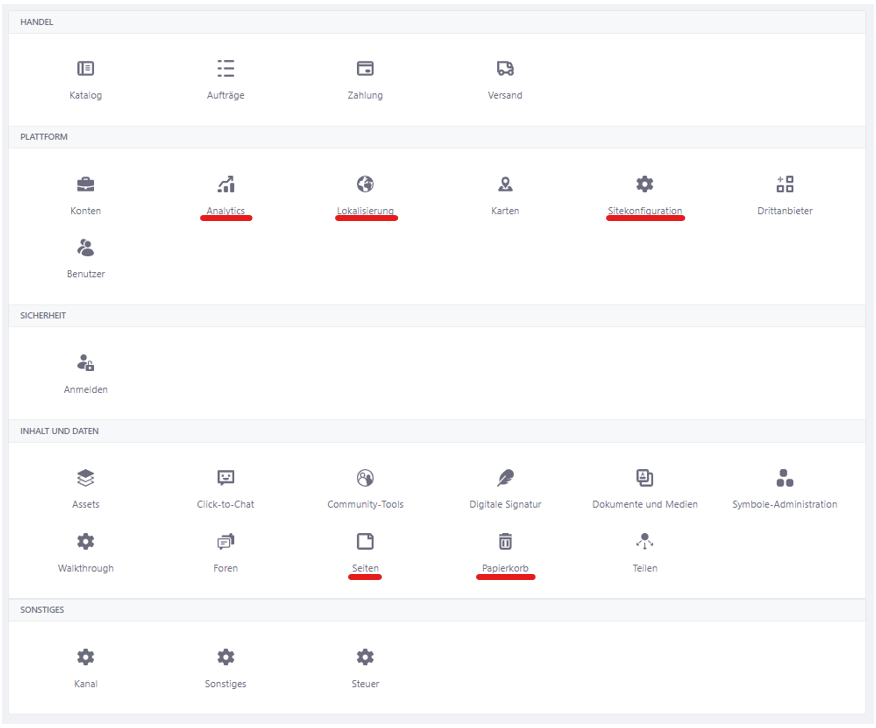Viewport: 876px width, 728px height.
Task: Open the Katalog icon under Handel
Action: click(x=85, y=69)
